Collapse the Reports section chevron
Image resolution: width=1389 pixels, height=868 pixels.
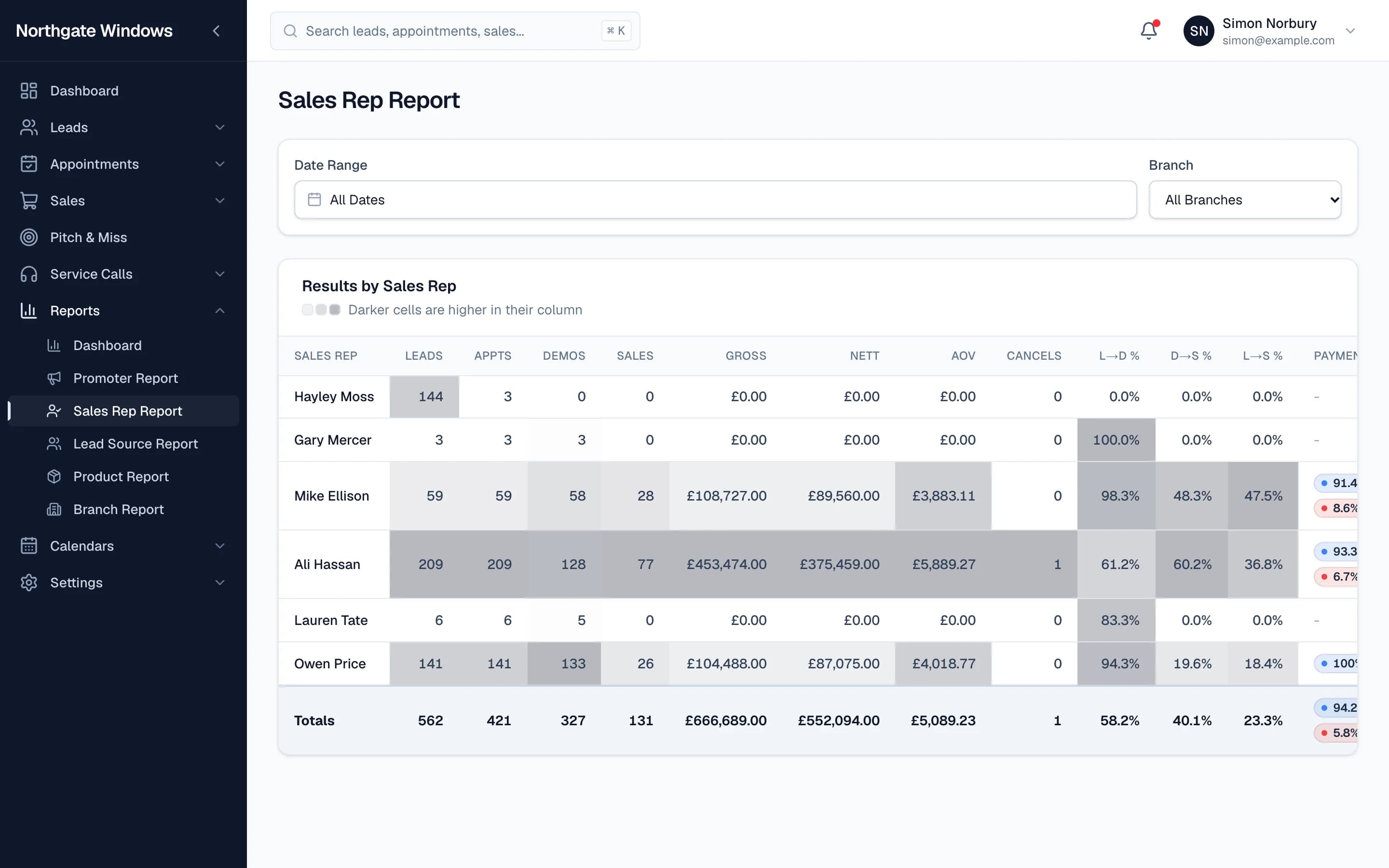[x=220, y=311]
